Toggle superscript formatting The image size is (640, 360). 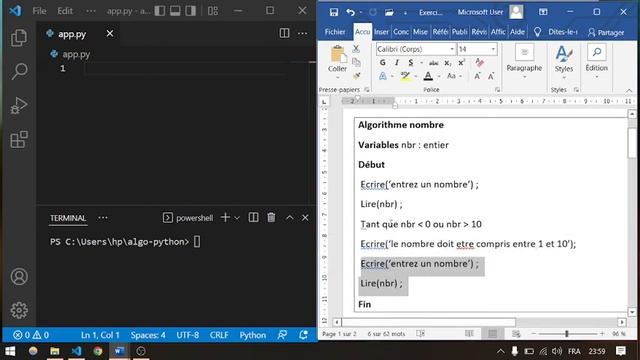[462, 62]
